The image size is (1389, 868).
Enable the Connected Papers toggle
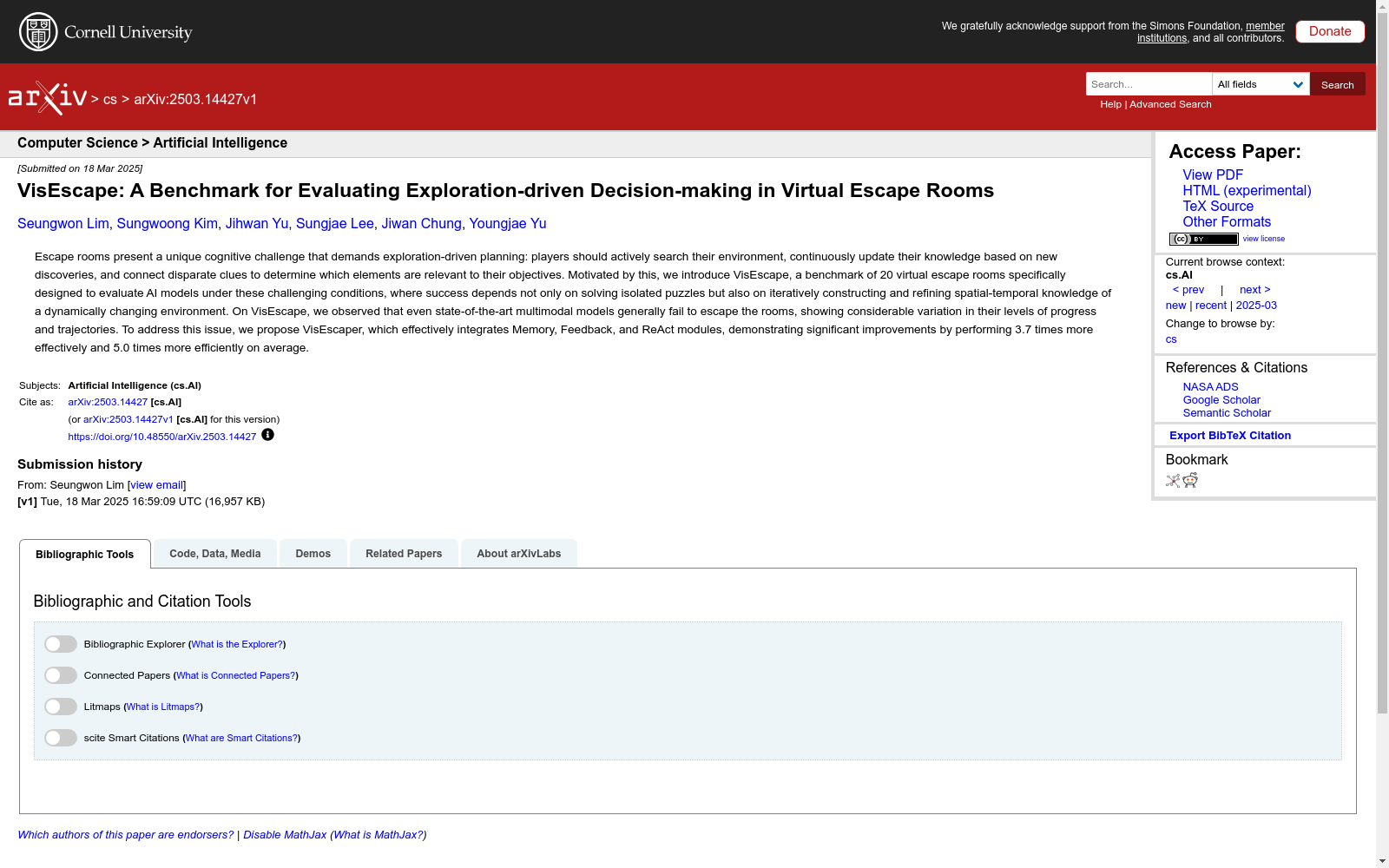click(61, 675)
